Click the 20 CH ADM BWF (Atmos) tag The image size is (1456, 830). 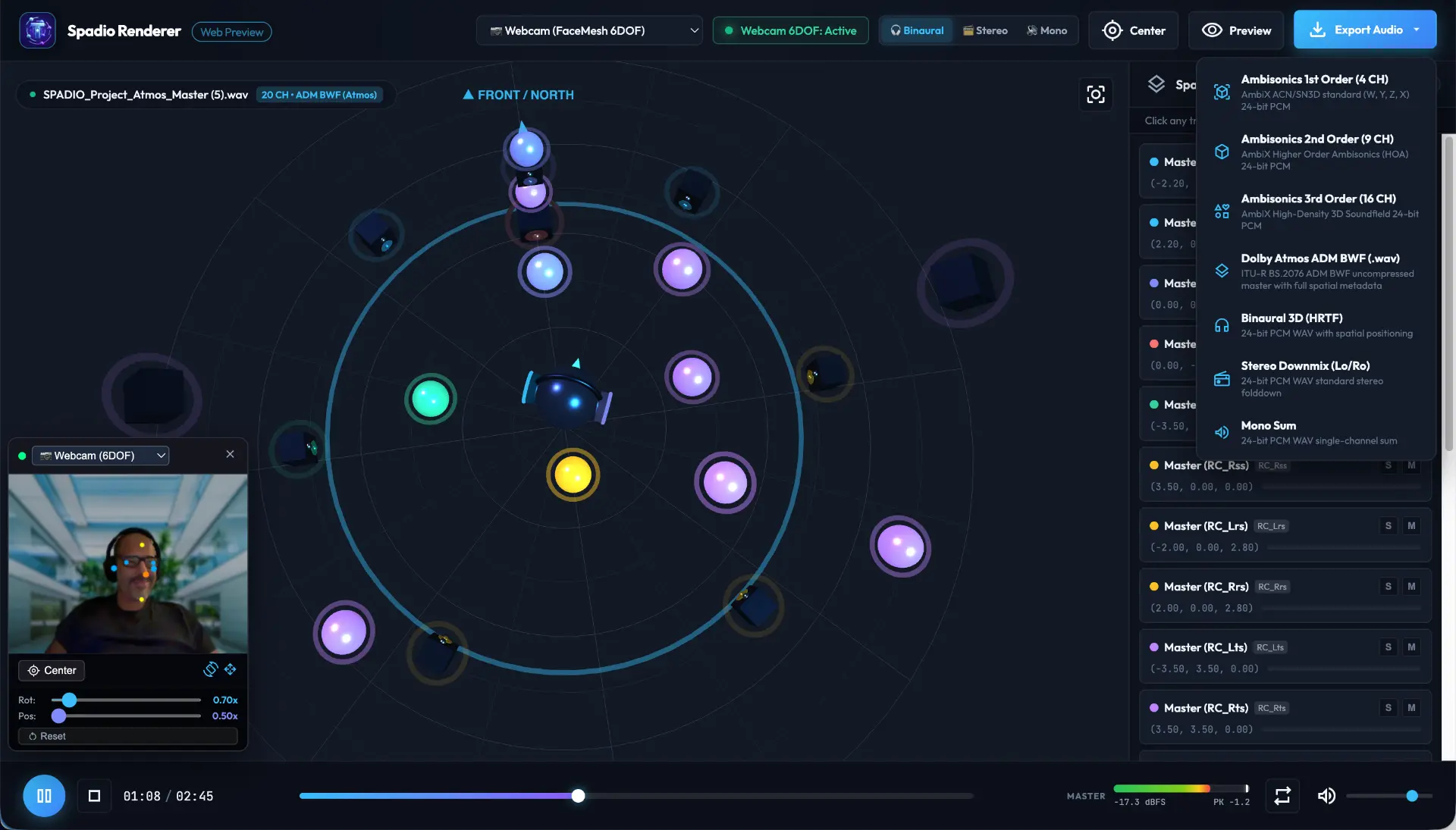pos(319,95)
